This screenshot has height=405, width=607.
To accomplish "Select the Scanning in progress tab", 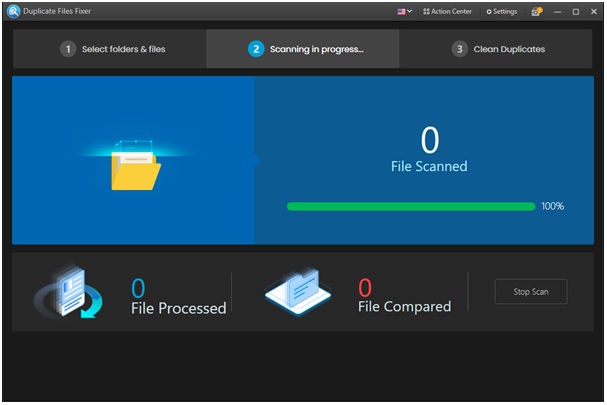I will tap(303, 49).
